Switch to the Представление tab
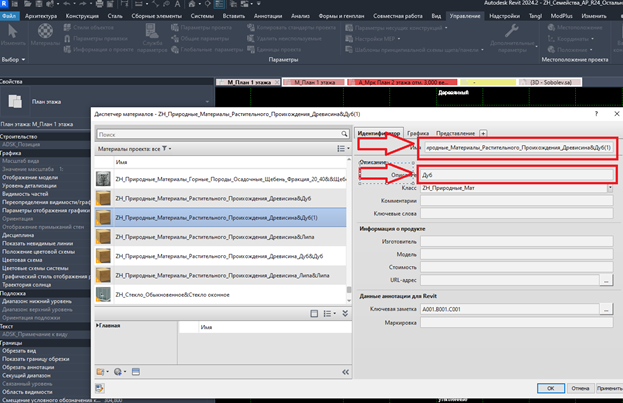Screen dimensions: 623x403 [x=455, y=133]
